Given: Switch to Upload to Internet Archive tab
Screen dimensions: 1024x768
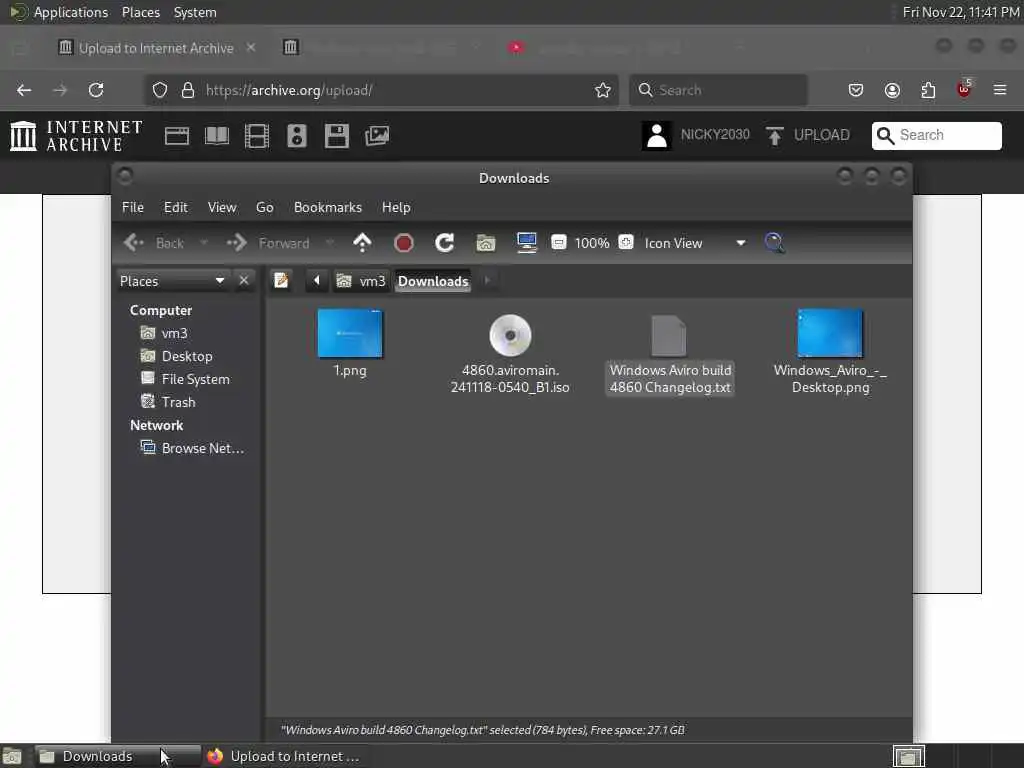Looking at the screenshot, I should click(x=156, y=48).
